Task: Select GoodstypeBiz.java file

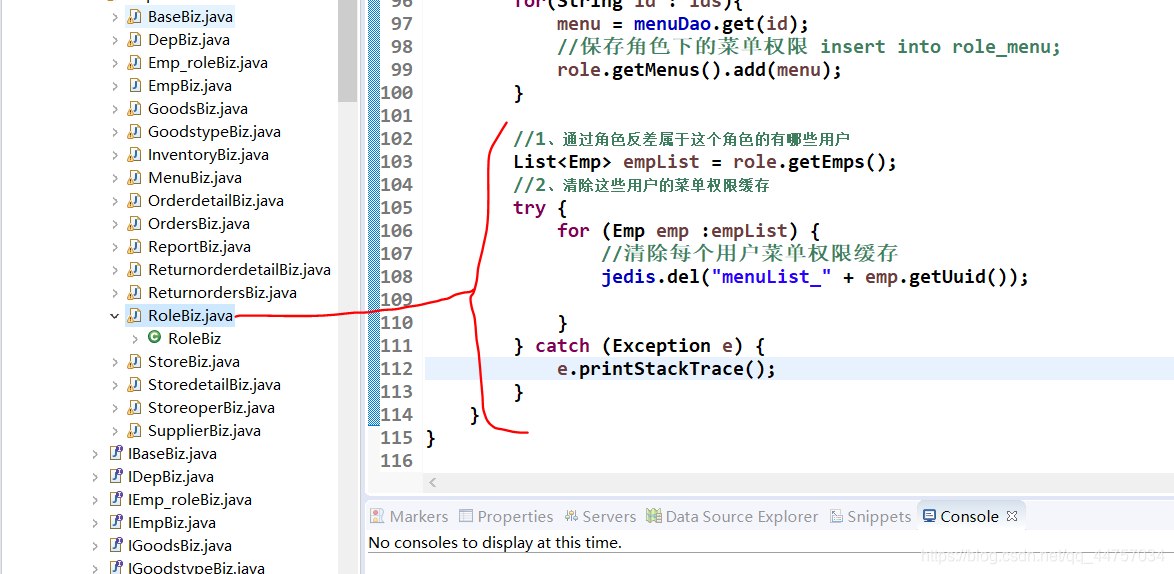Action: tap(214, 132)
